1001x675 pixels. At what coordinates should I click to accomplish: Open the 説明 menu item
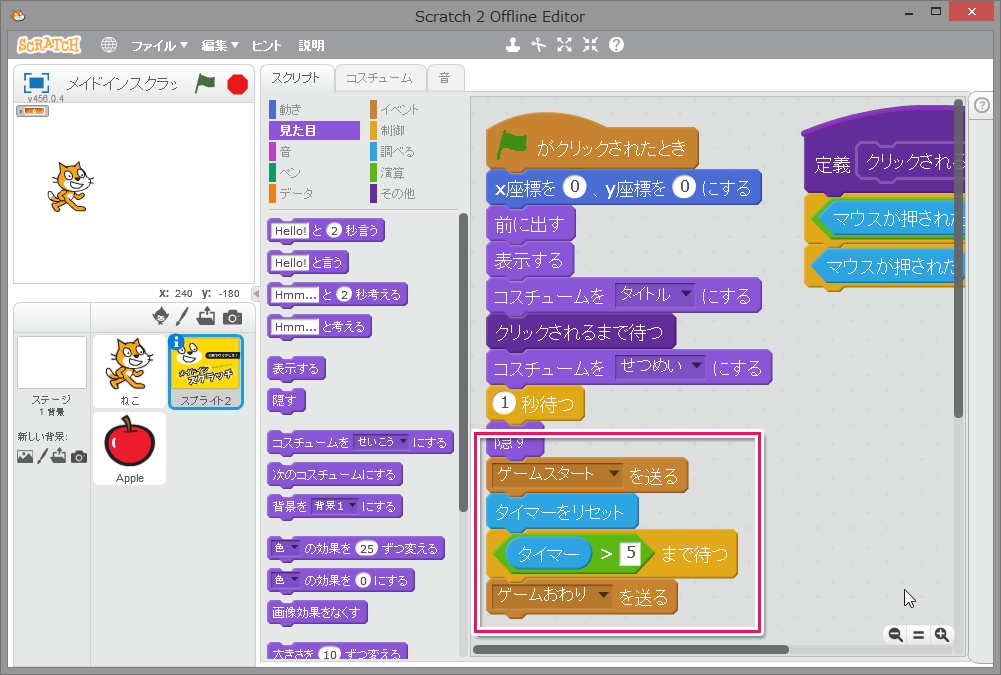(x=312, y=45)
